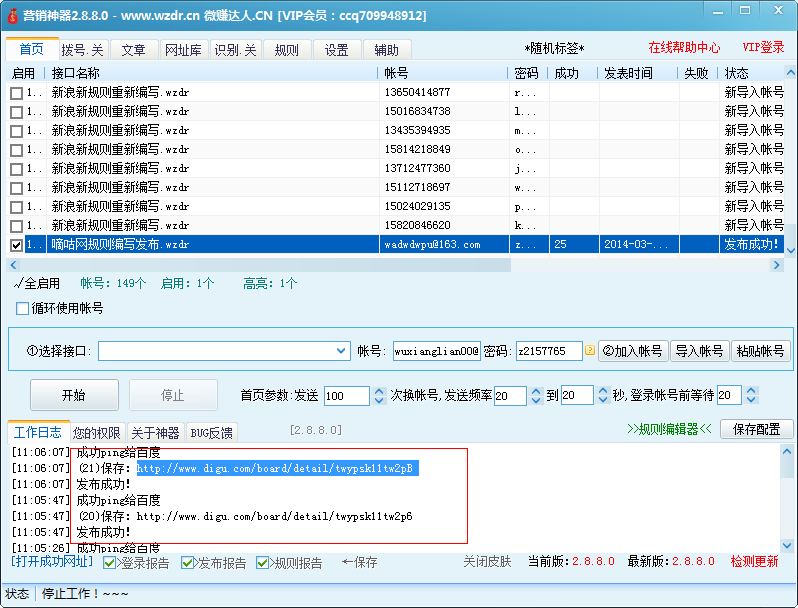Click the 帐号 input field
This screenshot has width=798, height=608.
(436, 351)
